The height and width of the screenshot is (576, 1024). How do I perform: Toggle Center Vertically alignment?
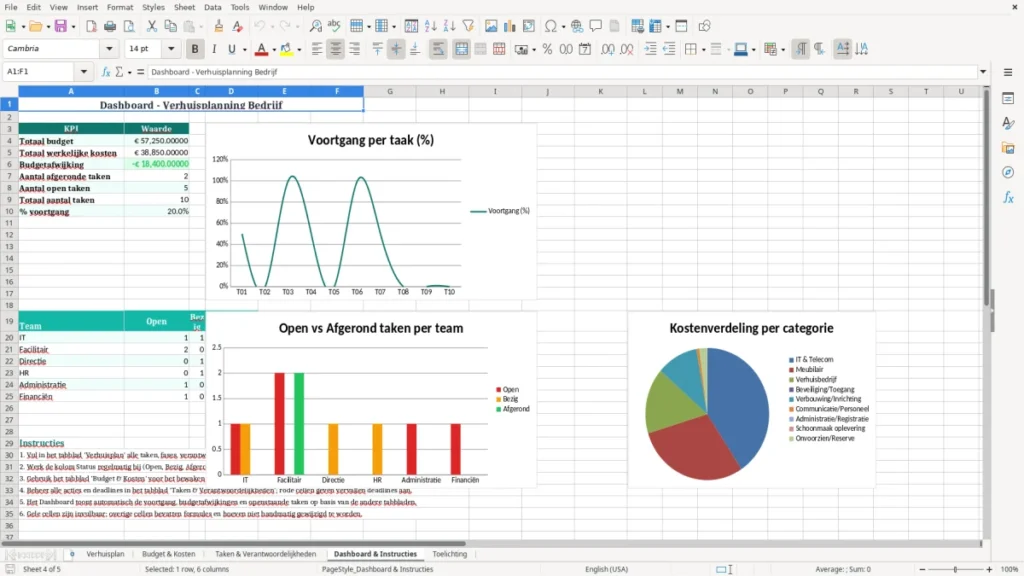[x=396, y=49]
